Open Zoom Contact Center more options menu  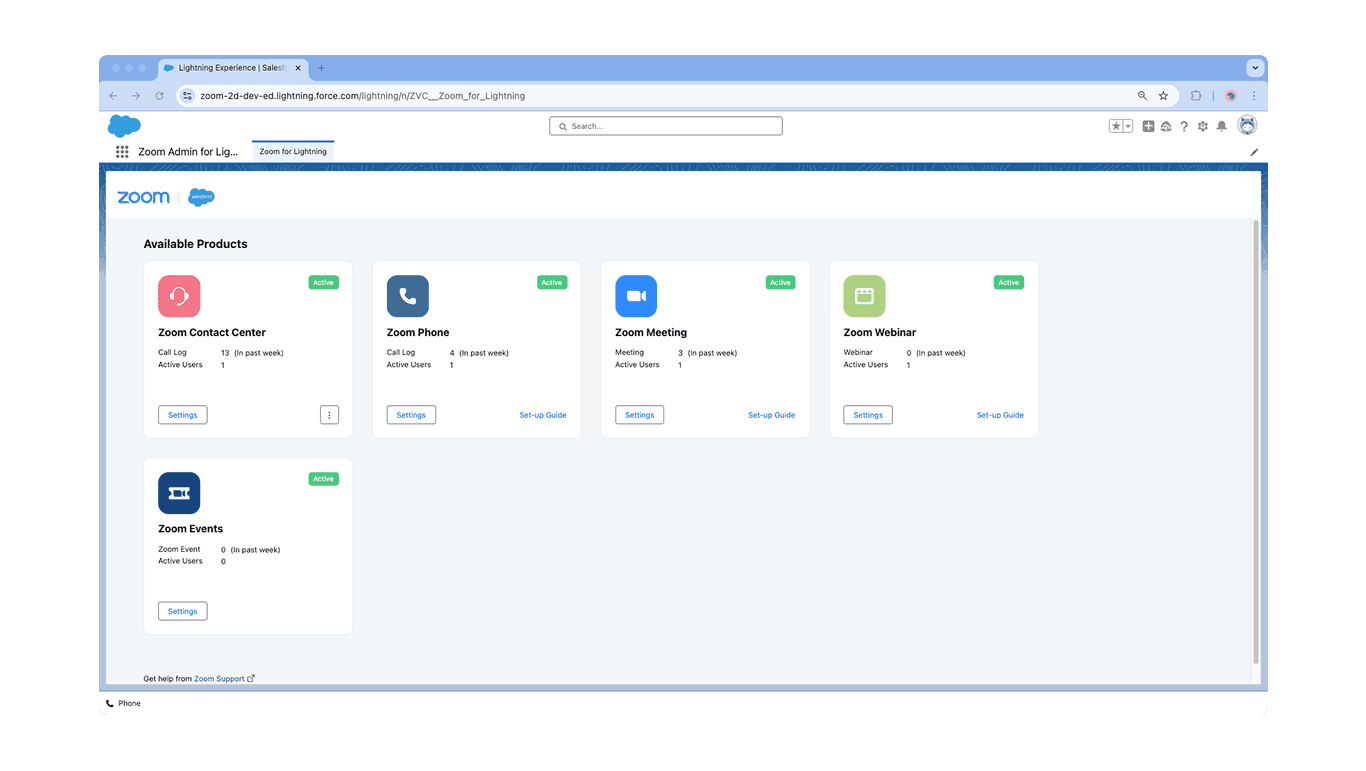[329, 415]
